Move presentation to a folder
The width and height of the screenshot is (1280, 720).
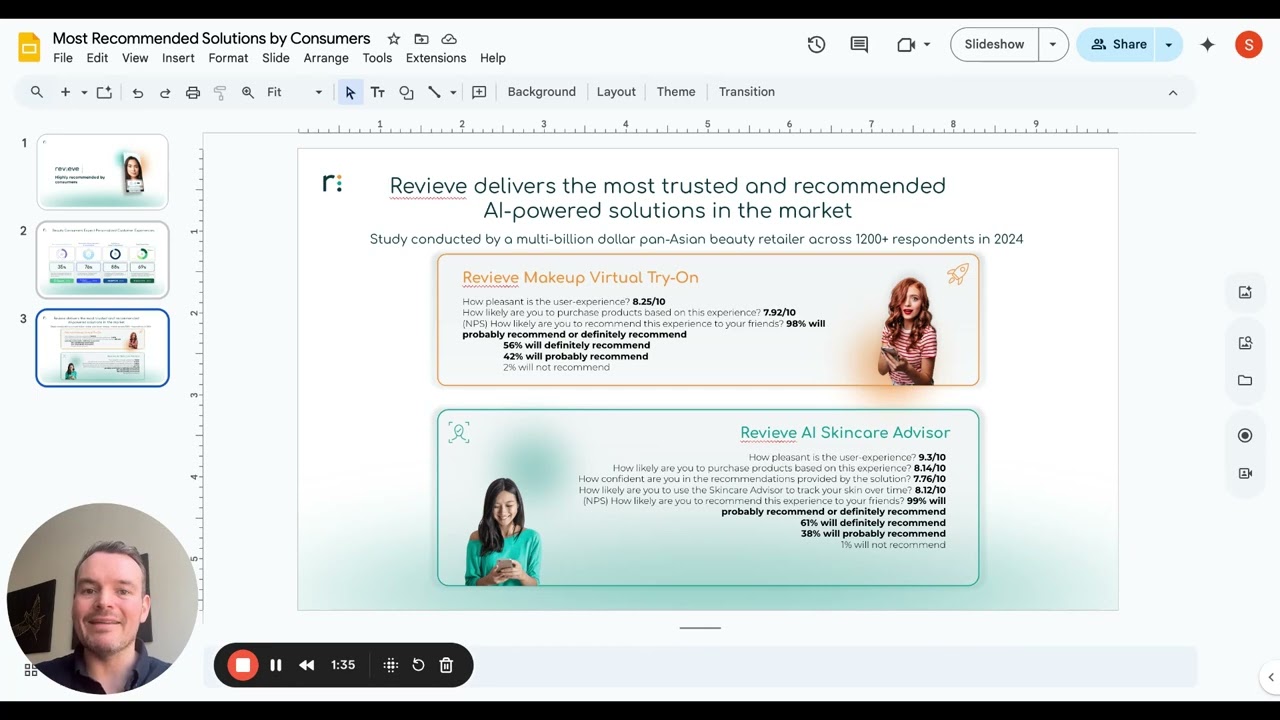click(x=422, y=39)
